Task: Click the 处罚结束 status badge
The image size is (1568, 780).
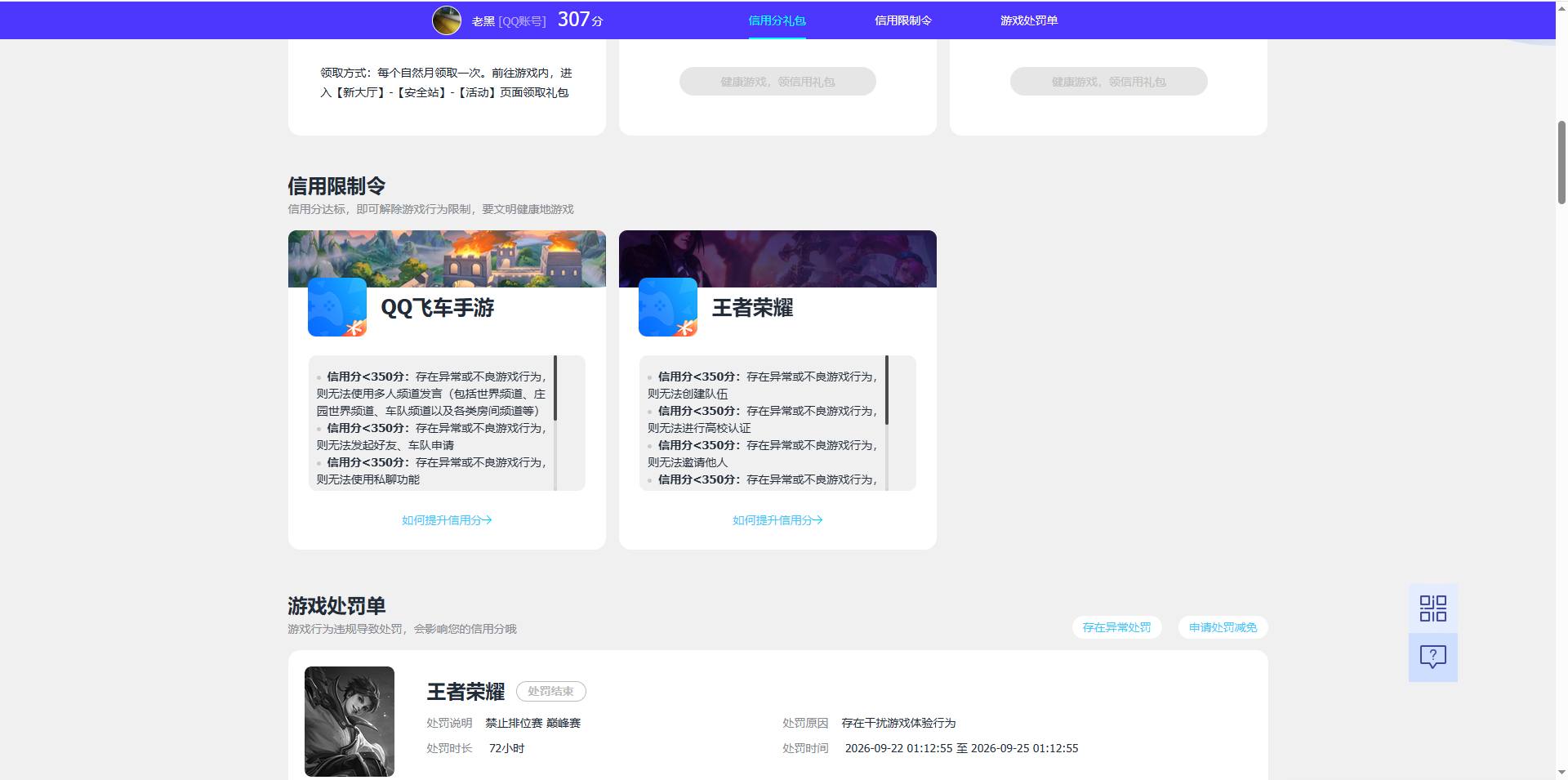Action: tap(550, 691)
